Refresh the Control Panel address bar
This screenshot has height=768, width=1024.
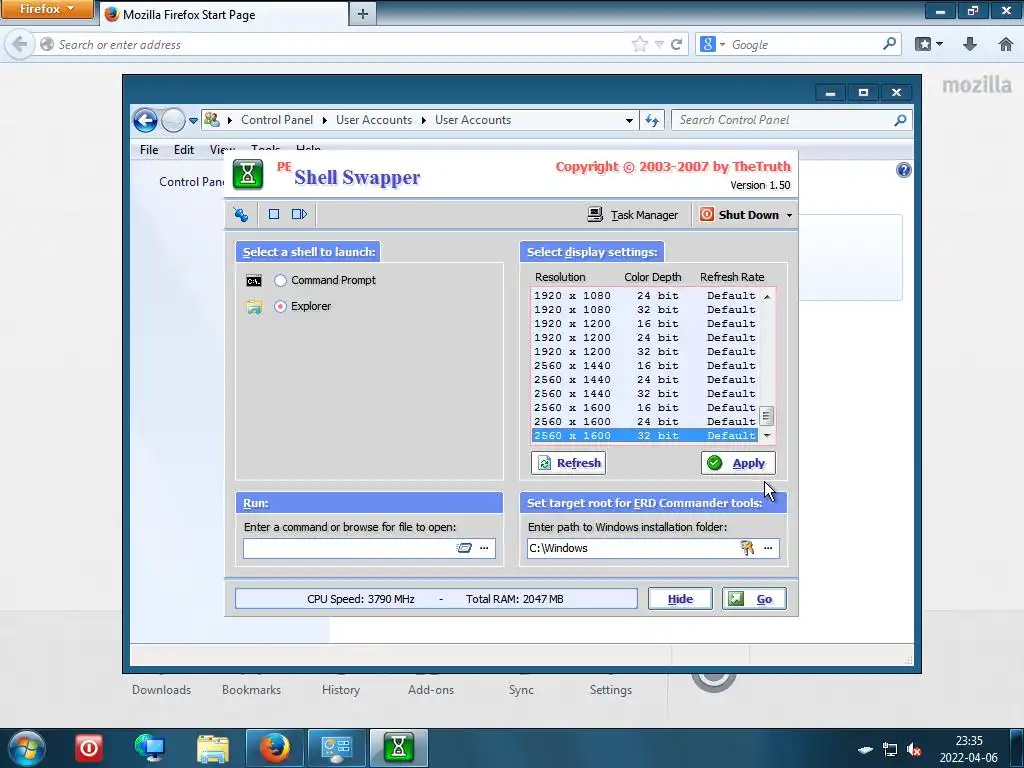click(652, 120)
